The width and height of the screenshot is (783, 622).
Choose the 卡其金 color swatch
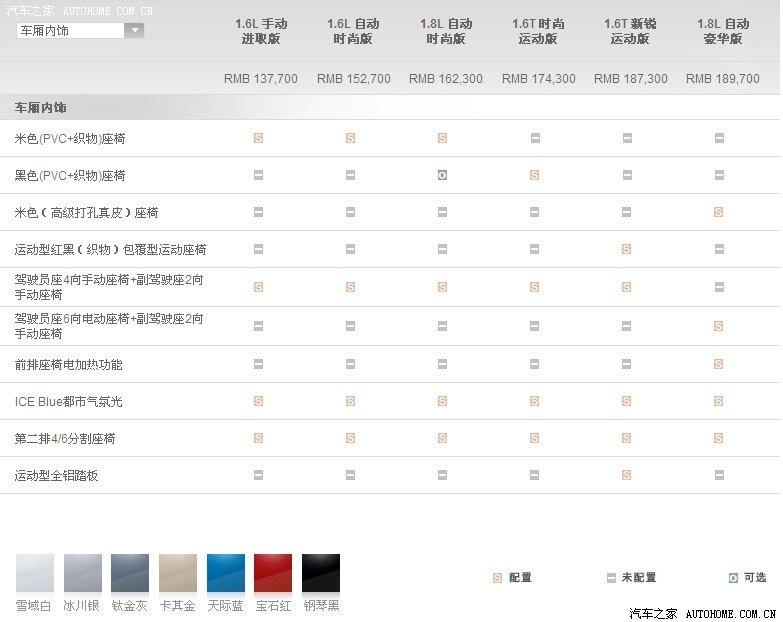tap(178, 573)
